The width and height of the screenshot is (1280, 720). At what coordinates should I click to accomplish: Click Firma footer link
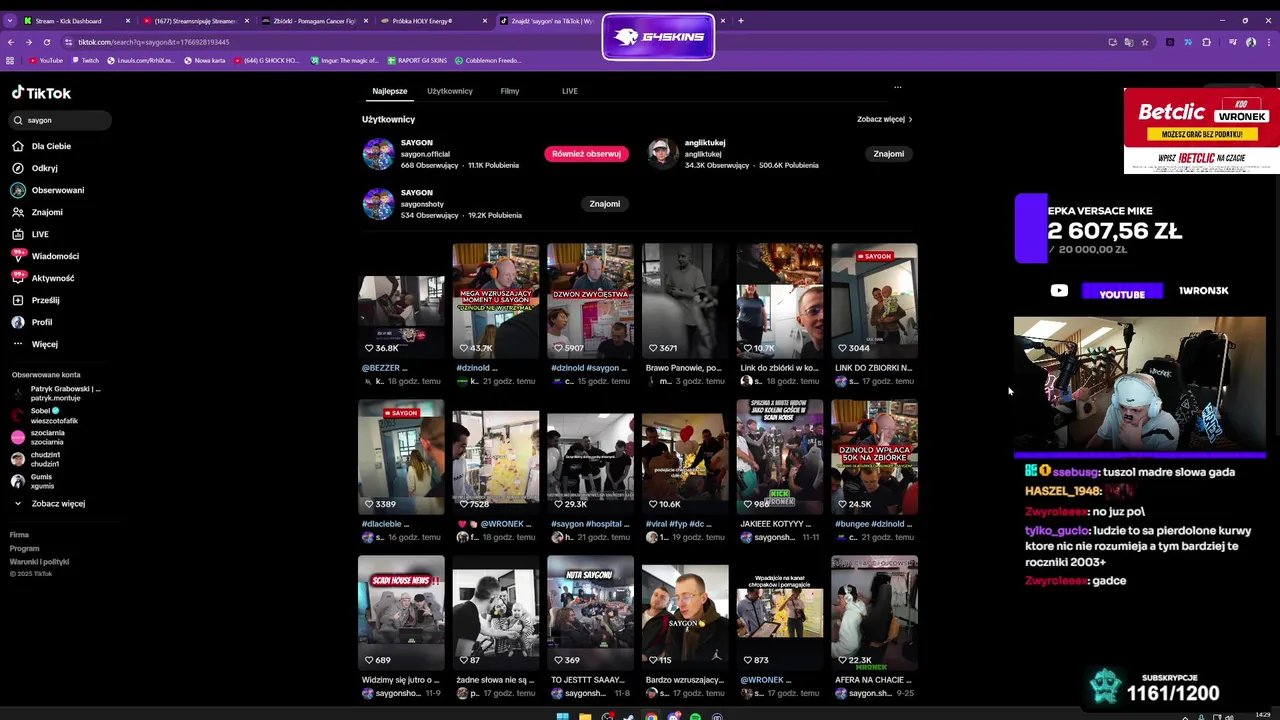click(x=19, y=535)
